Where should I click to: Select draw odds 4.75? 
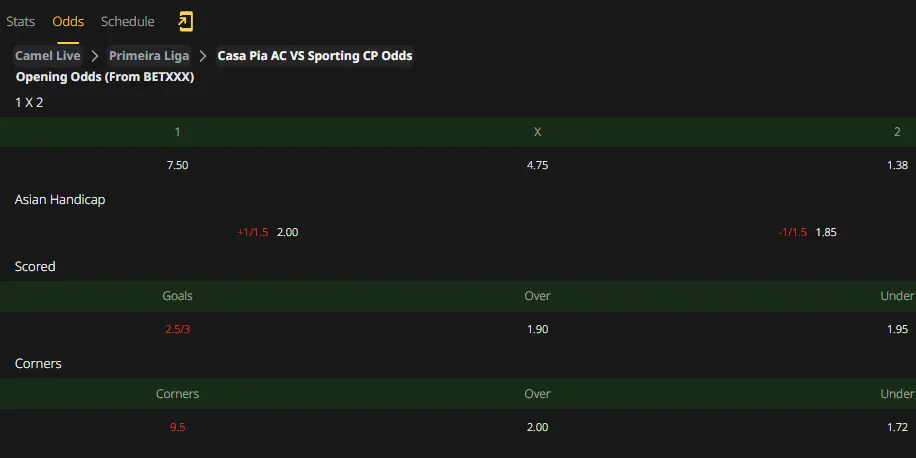tap(537, 165)
